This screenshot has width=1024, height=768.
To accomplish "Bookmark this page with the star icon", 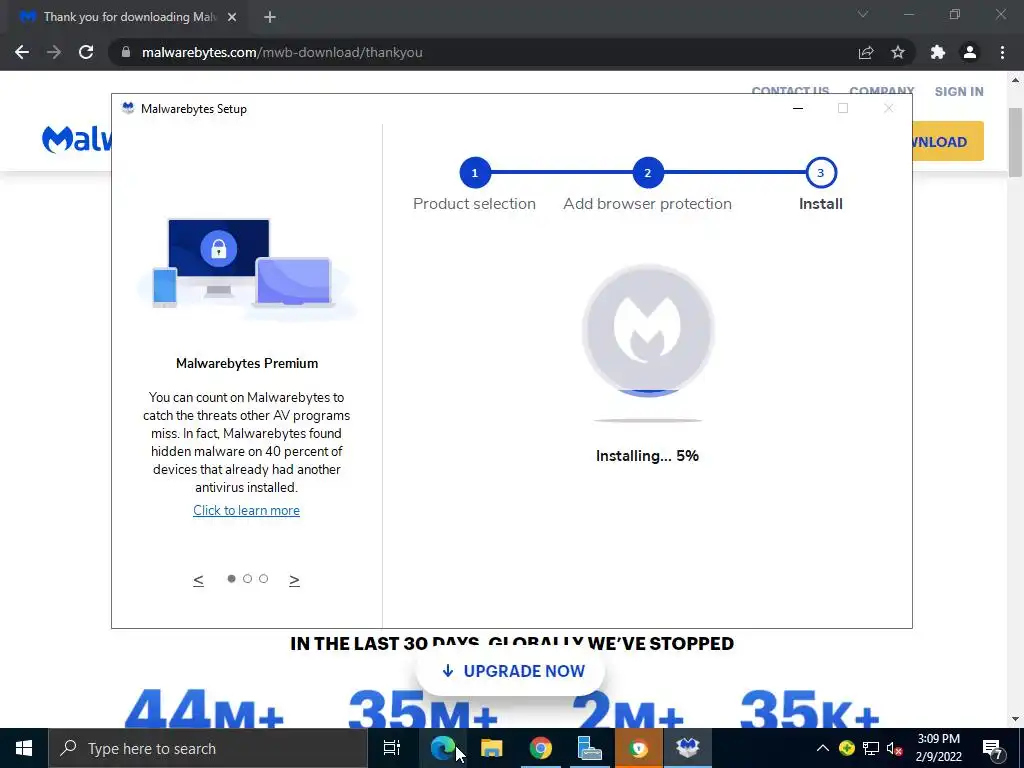I will click(898, 52).
